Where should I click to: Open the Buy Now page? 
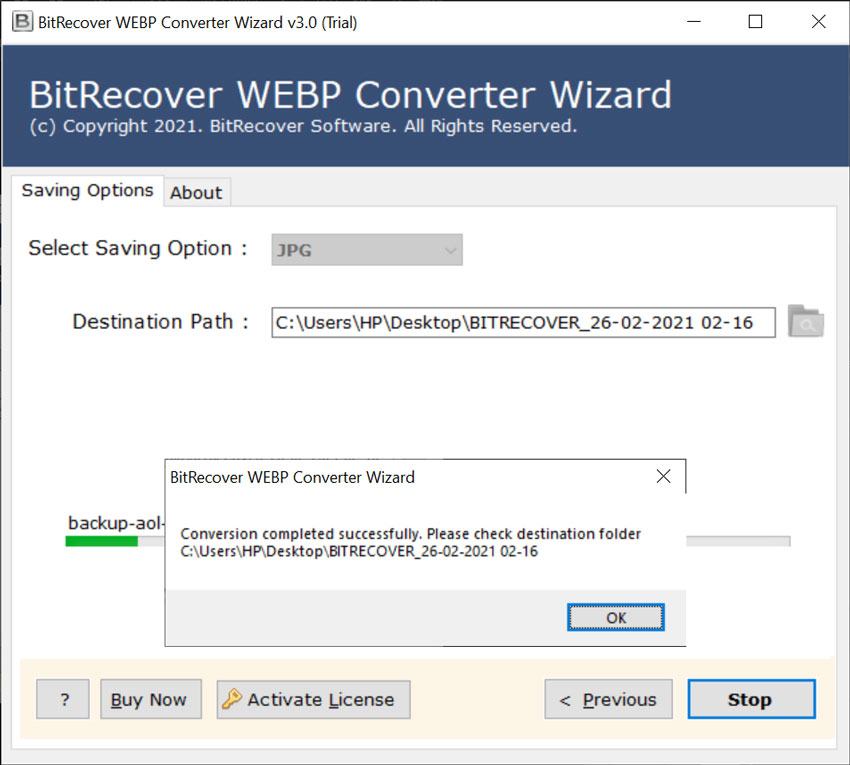(x=151, y=699)
